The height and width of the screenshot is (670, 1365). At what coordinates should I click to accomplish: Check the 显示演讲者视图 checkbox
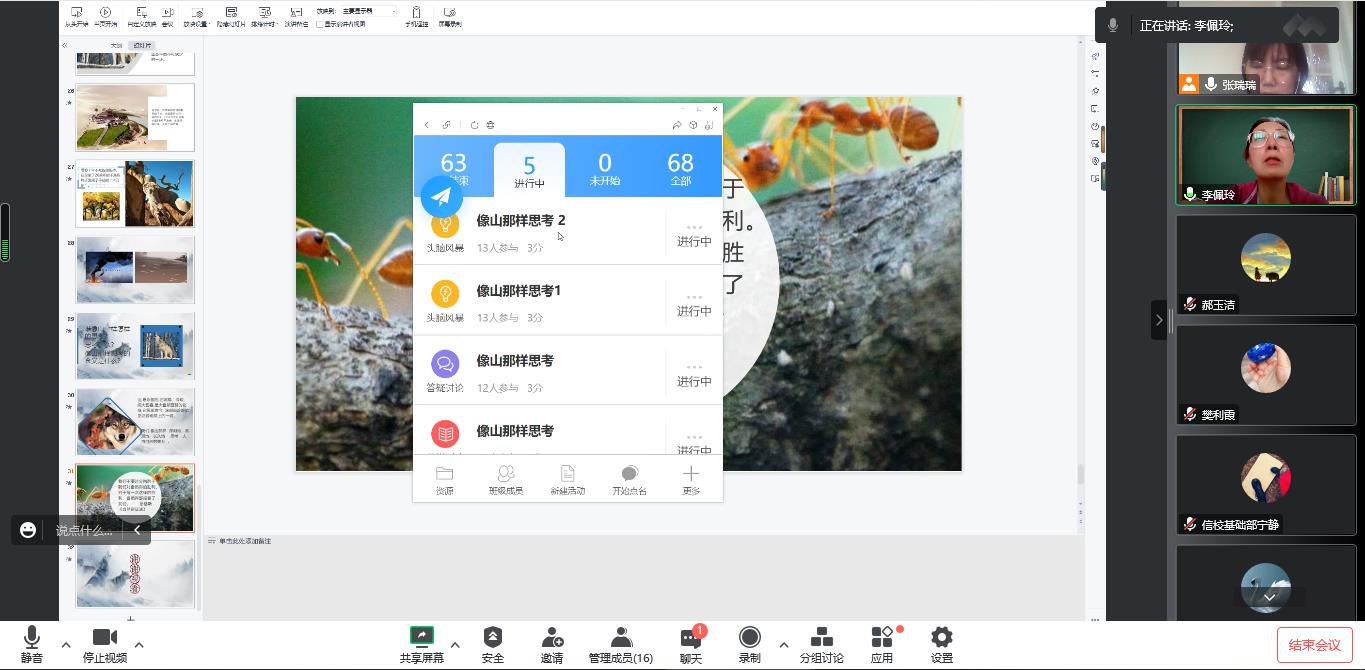[319, 24]
